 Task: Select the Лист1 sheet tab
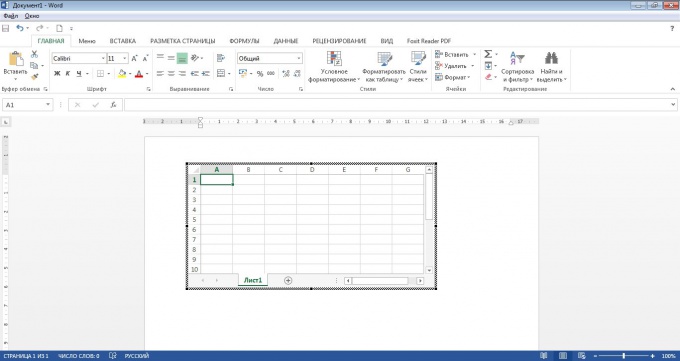(x=253, y=280)
